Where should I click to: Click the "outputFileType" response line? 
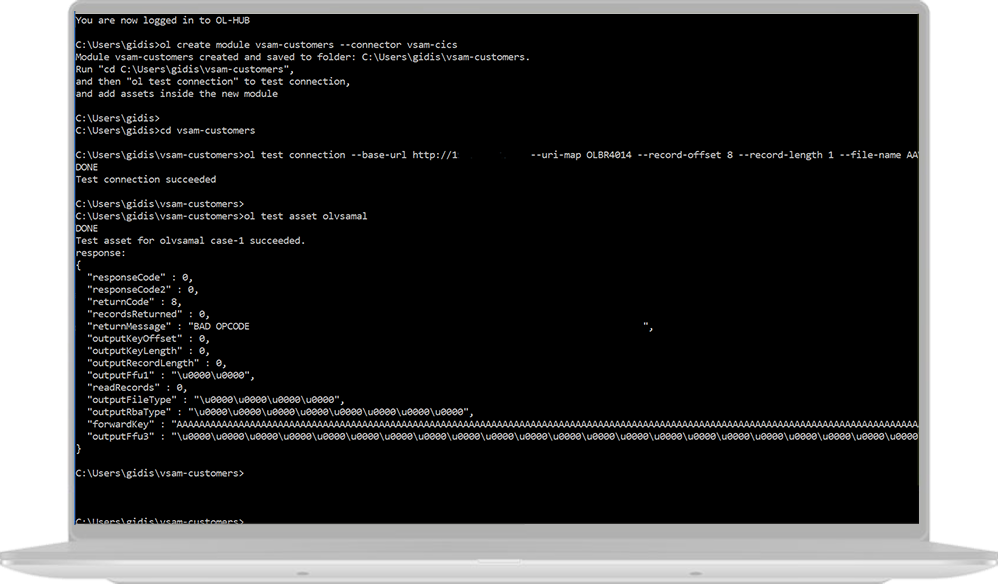[x=216, y=400]
